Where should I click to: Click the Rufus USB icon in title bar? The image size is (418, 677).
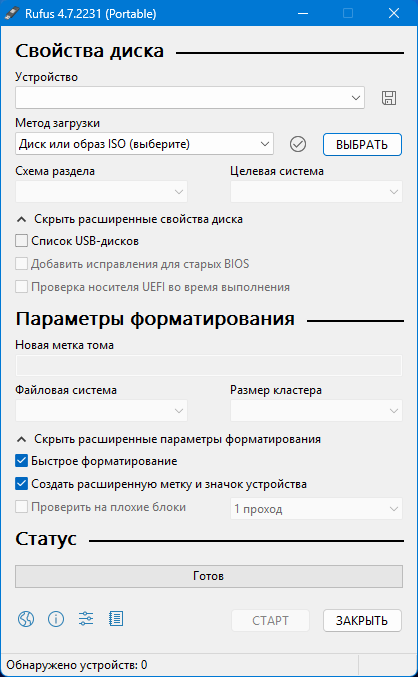11,13
